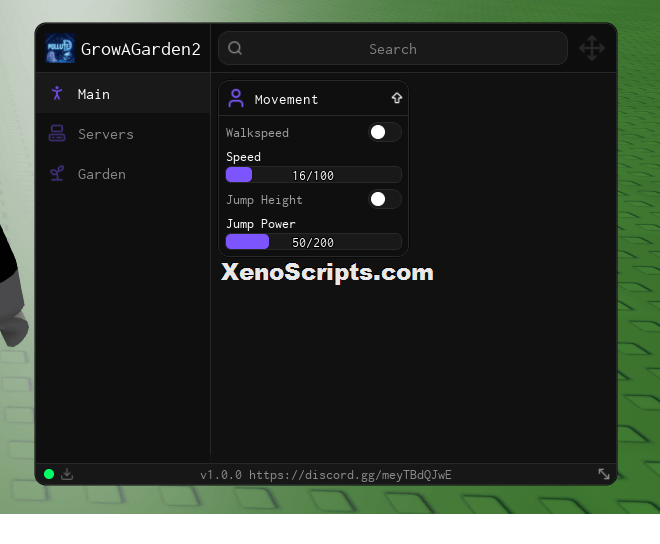The width and height of the screenshot is (660, 544).
Task: Collapse the Movement section arrow
Action: tap(397, 98)
